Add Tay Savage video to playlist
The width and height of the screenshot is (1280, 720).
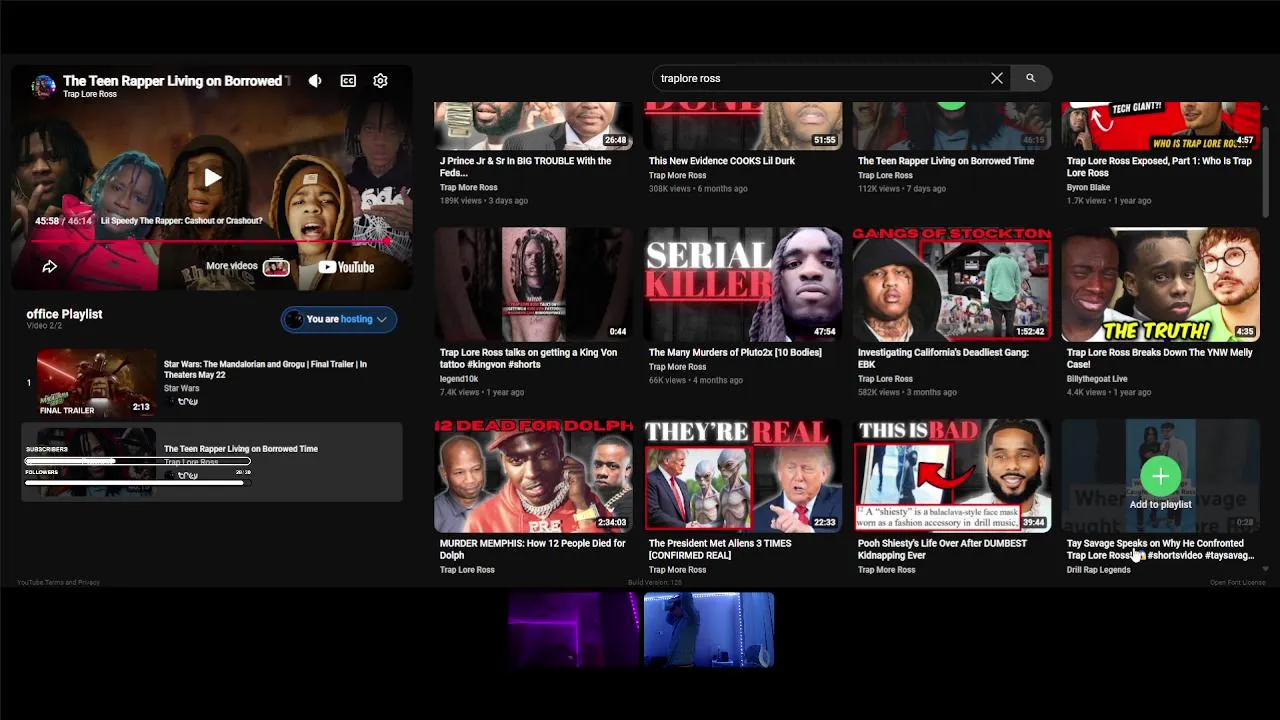coord(1160,477)
